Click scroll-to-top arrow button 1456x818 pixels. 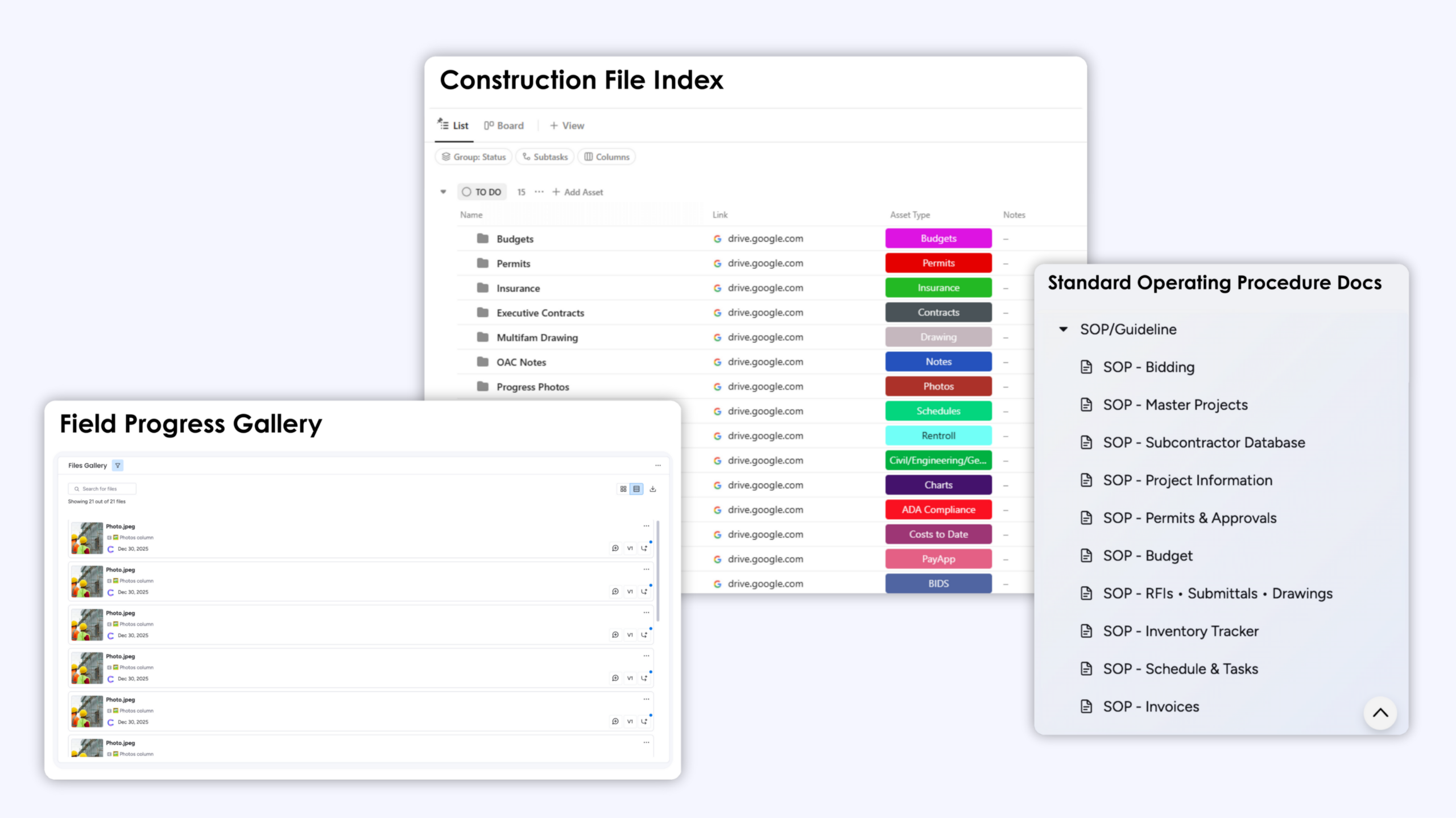pos(1380,713)
